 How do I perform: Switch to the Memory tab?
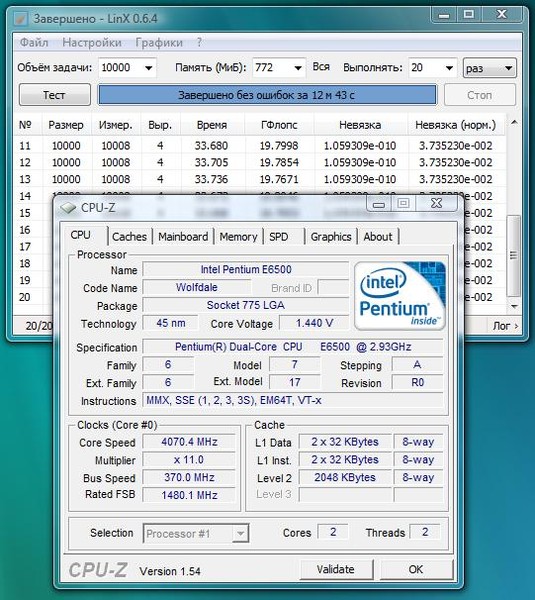click(238, 237)
